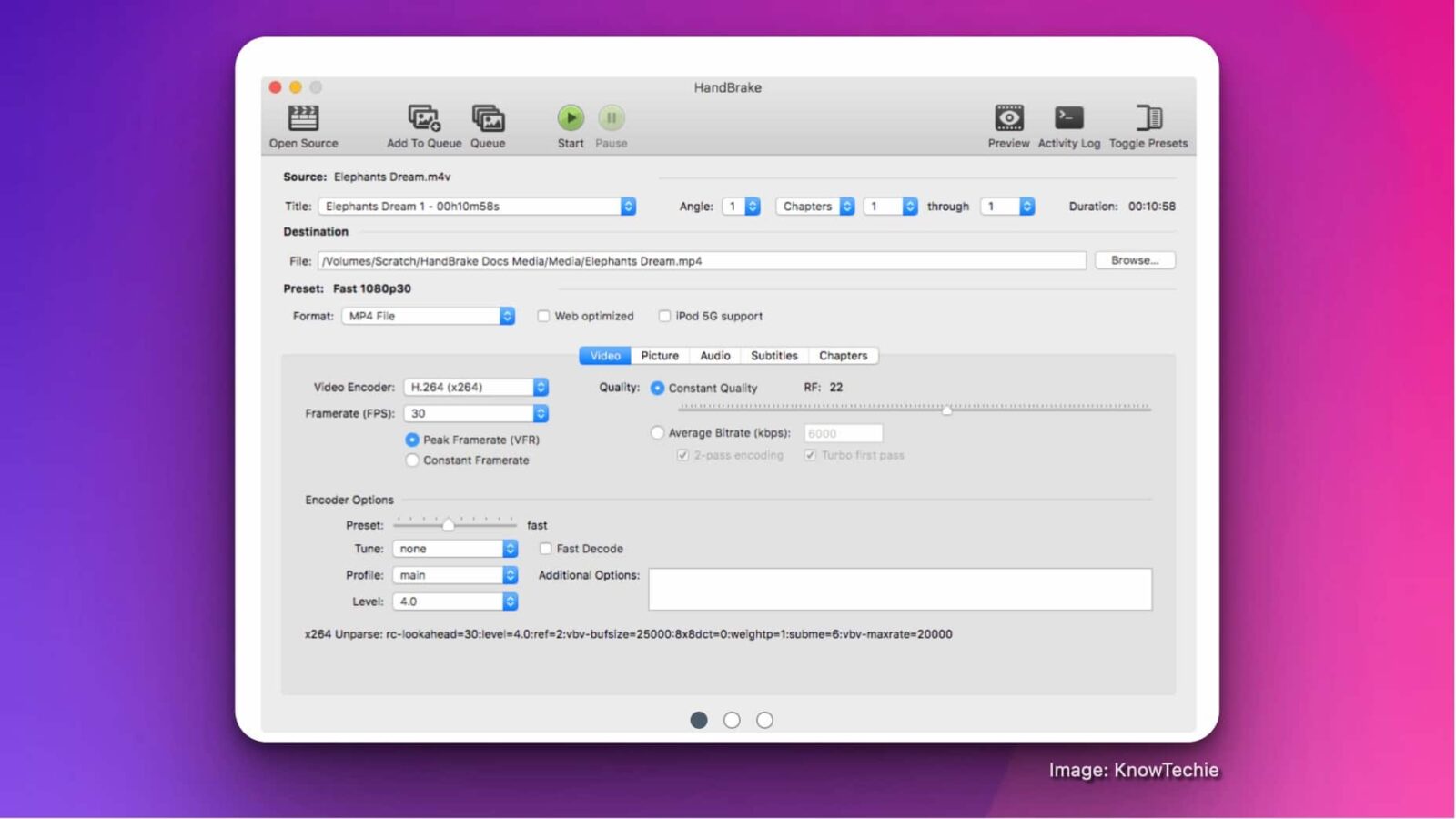Toggle the Turbo first pass checkbox

coord(810,455)
